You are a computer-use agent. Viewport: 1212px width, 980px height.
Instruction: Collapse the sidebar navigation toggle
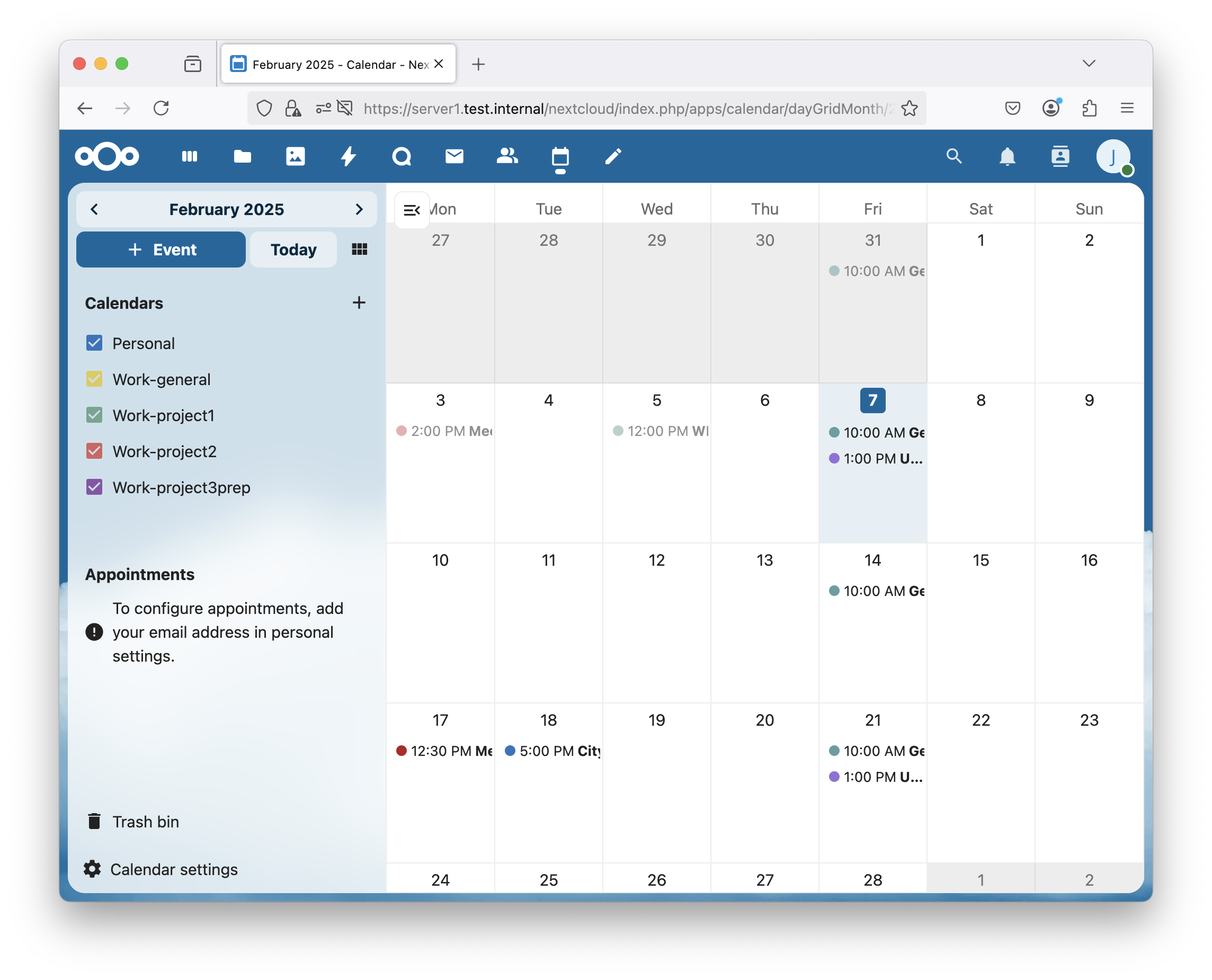(412, 210)
